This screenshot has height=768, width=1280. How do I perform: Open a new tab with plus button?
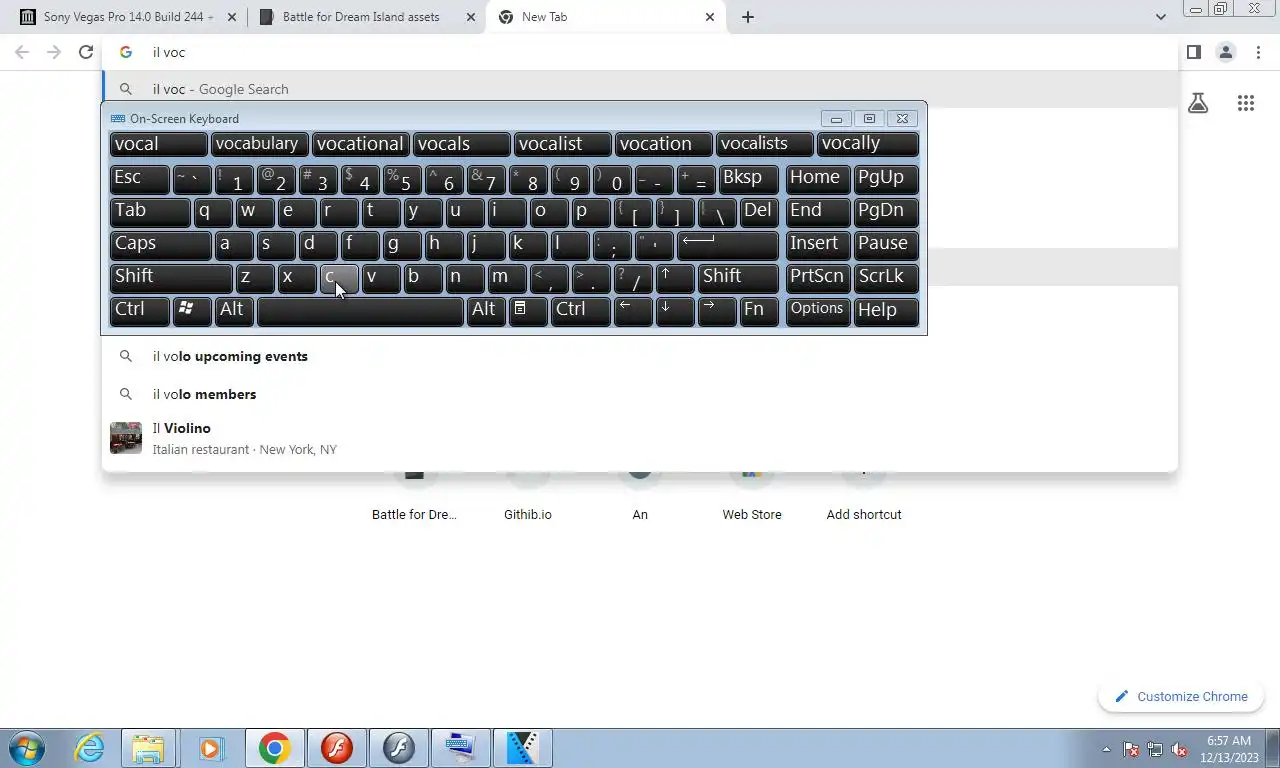(747, 17)
